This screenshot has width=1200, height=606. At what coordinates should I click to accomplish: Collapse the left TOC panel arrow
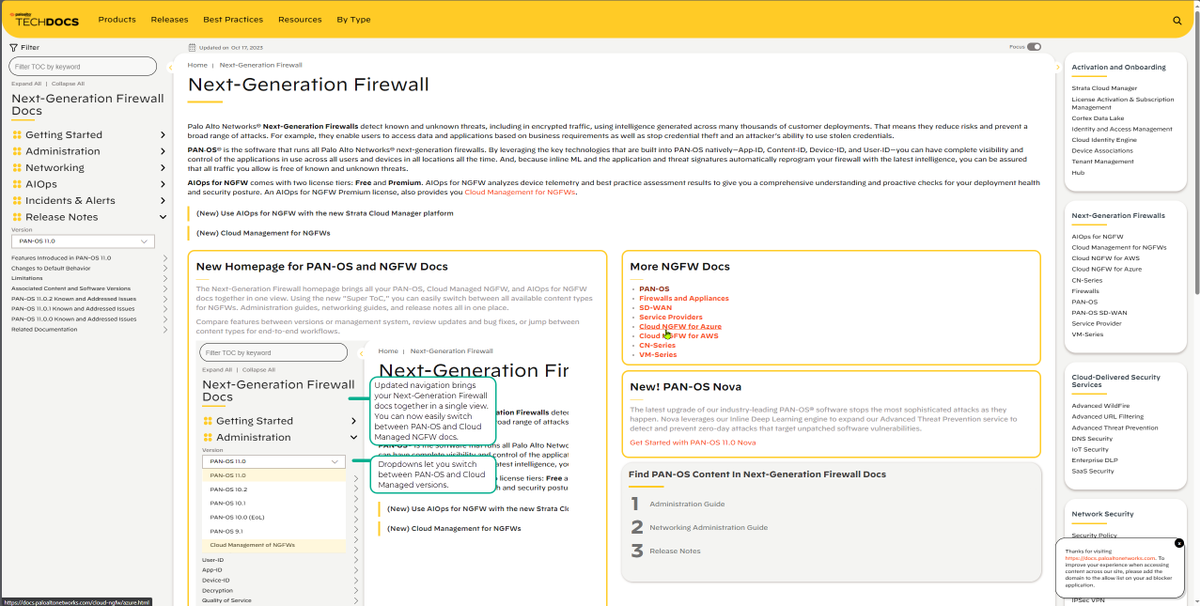[170, 67]
